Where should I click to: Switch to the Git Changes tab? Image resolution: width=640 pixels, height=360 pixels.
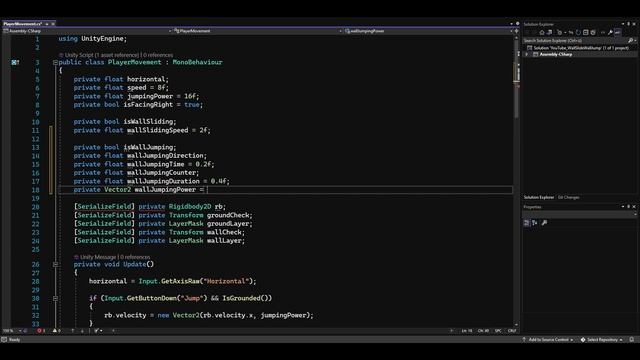point(568,198)
